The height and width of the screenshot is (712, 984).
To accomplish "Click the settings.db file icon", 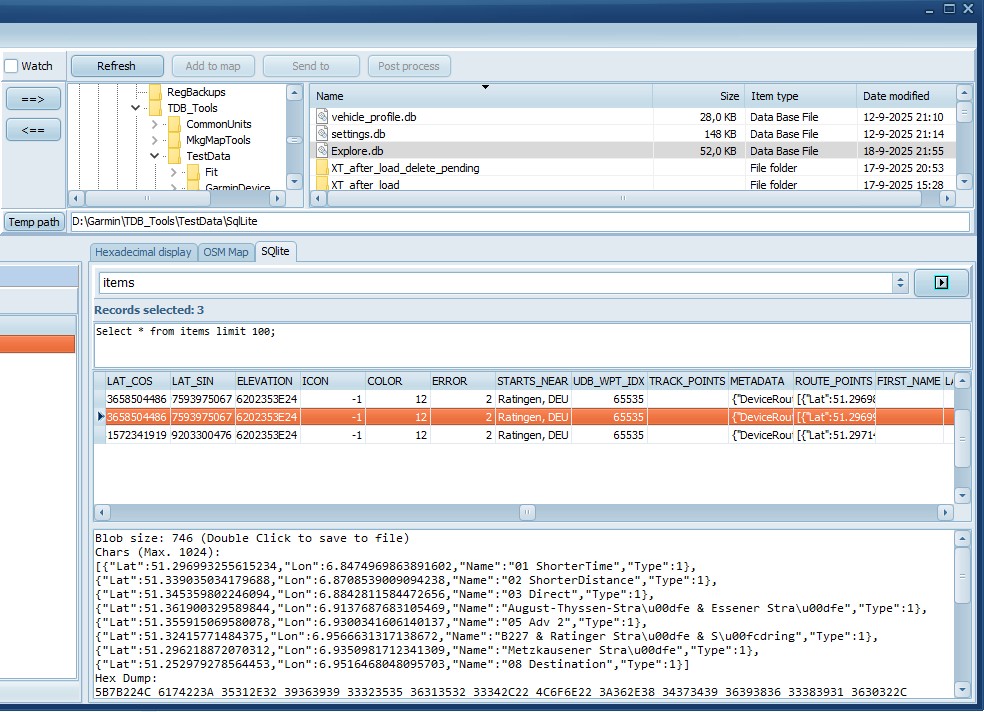I will click(322, 134).
